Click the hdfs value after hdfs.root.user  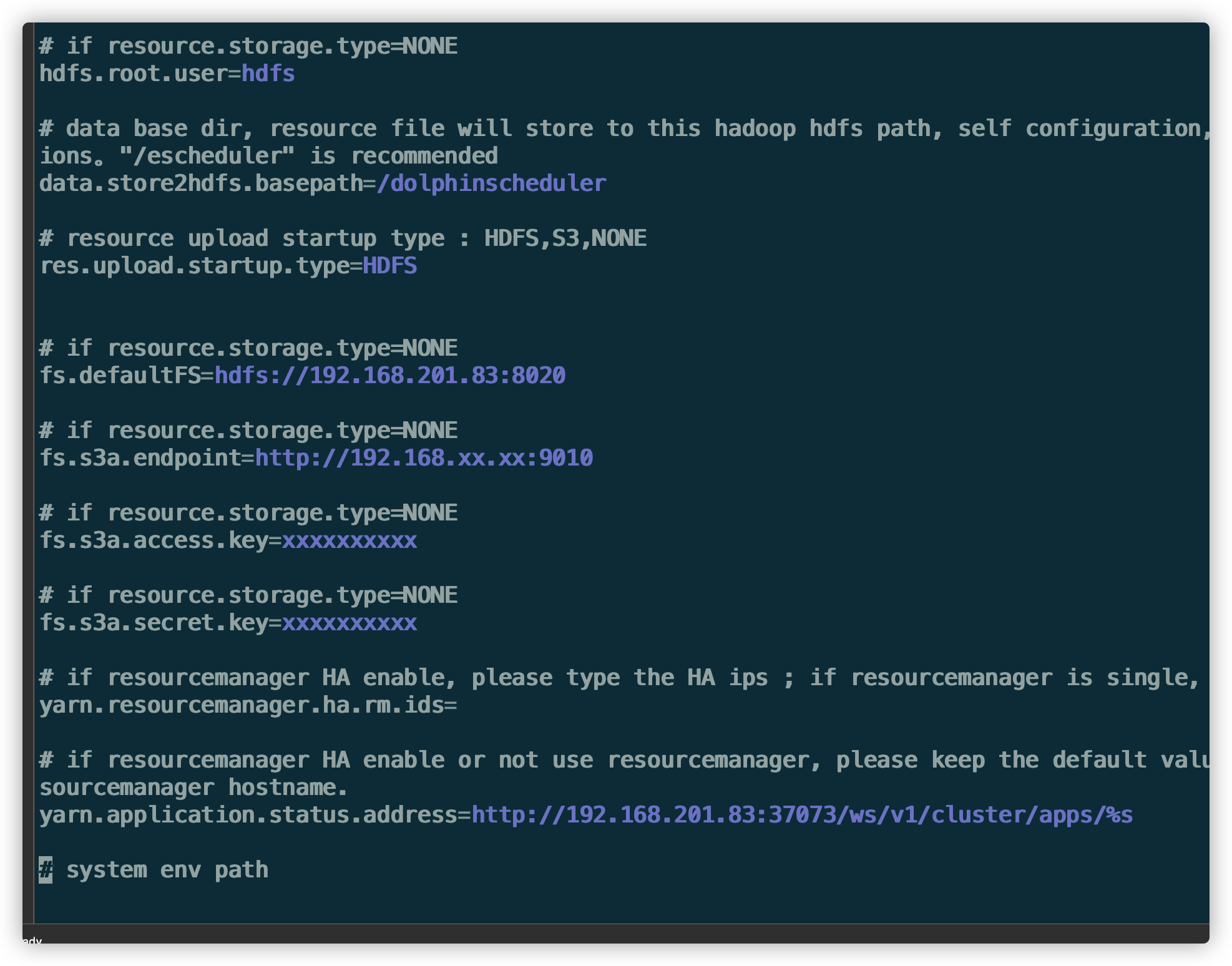(268, 74)
